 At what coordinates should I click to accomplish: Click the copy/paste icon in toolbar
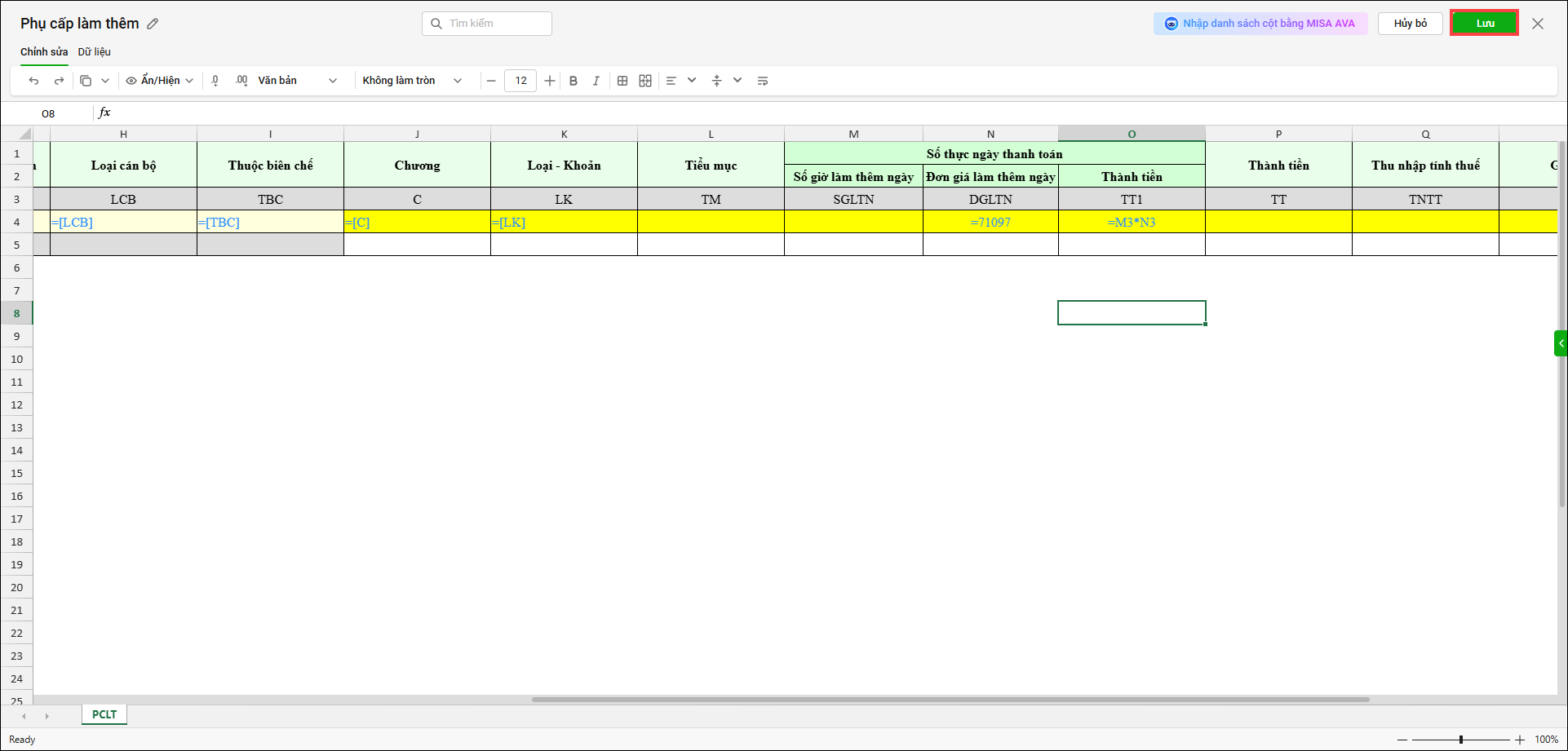86,81
